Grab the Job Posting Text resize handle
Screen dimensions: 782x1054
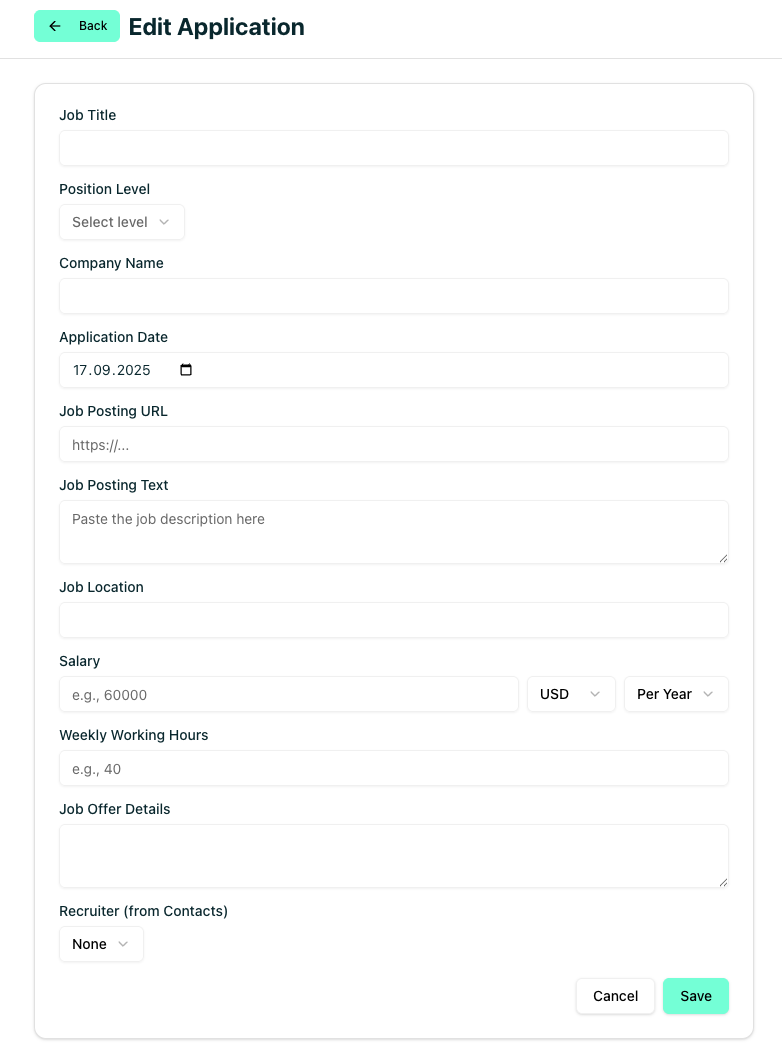723,558
